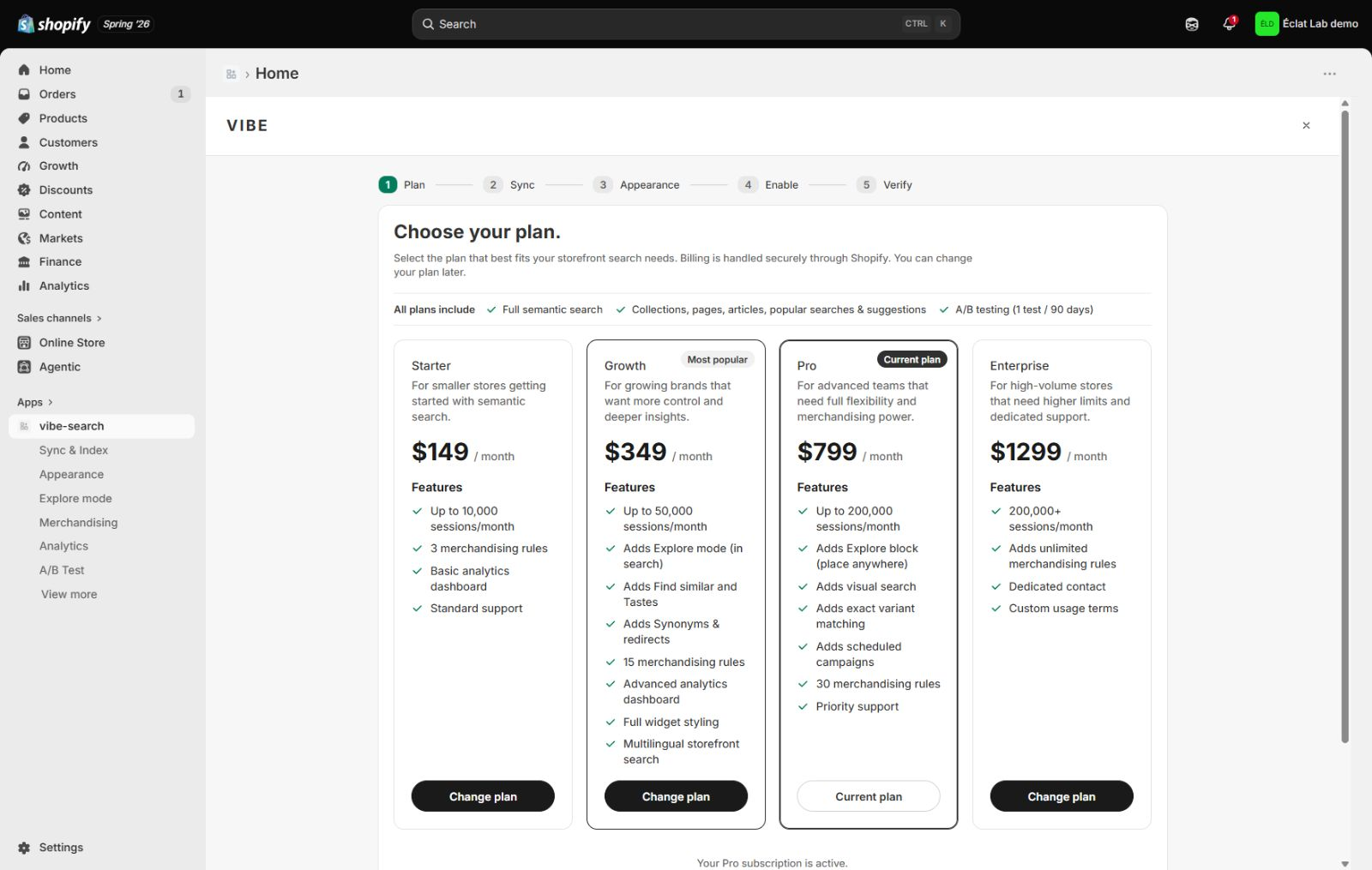Select the vibe-search app

pos(101,426)
